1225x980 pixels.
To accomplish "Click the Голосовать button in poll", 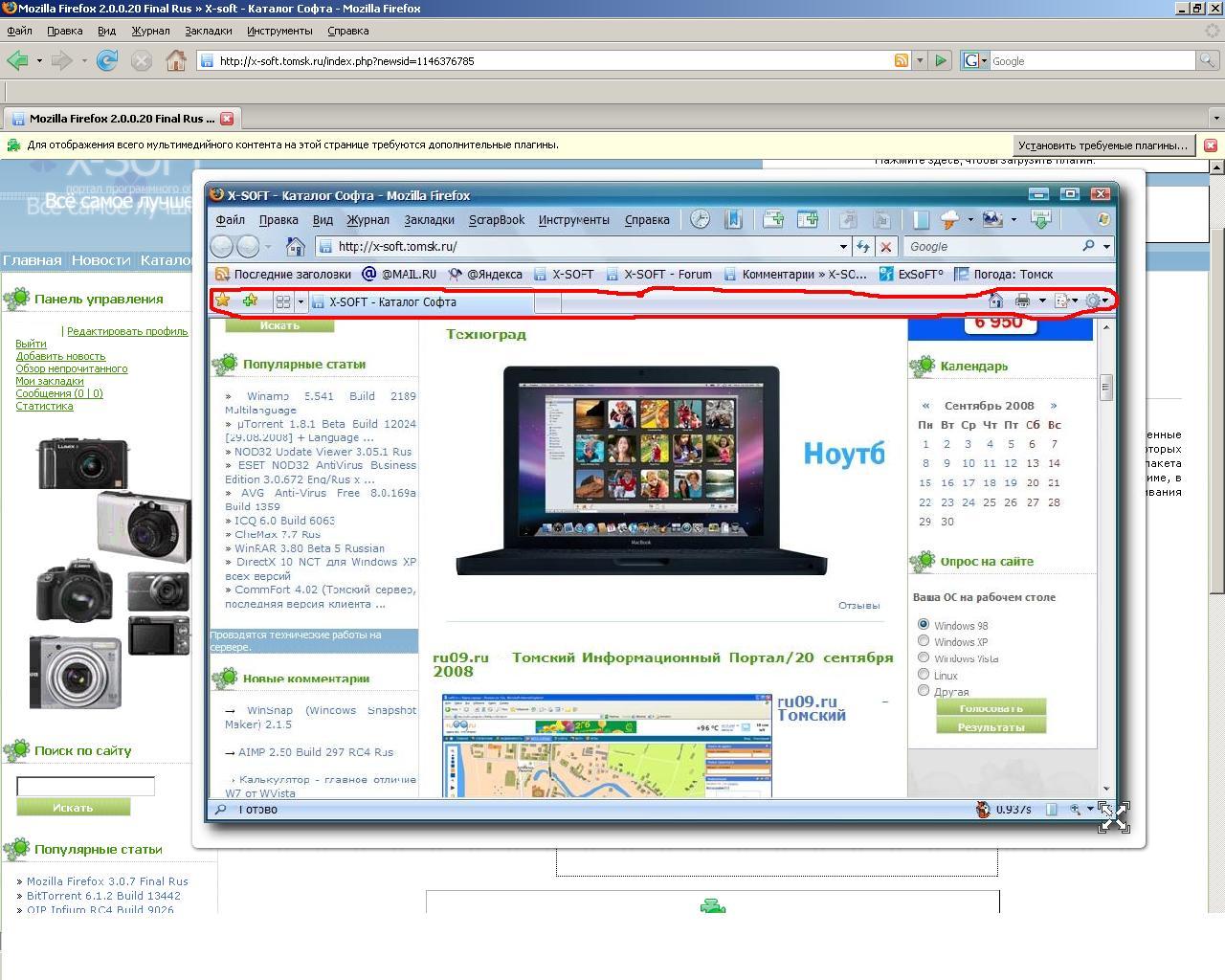I will pos(991,708).
